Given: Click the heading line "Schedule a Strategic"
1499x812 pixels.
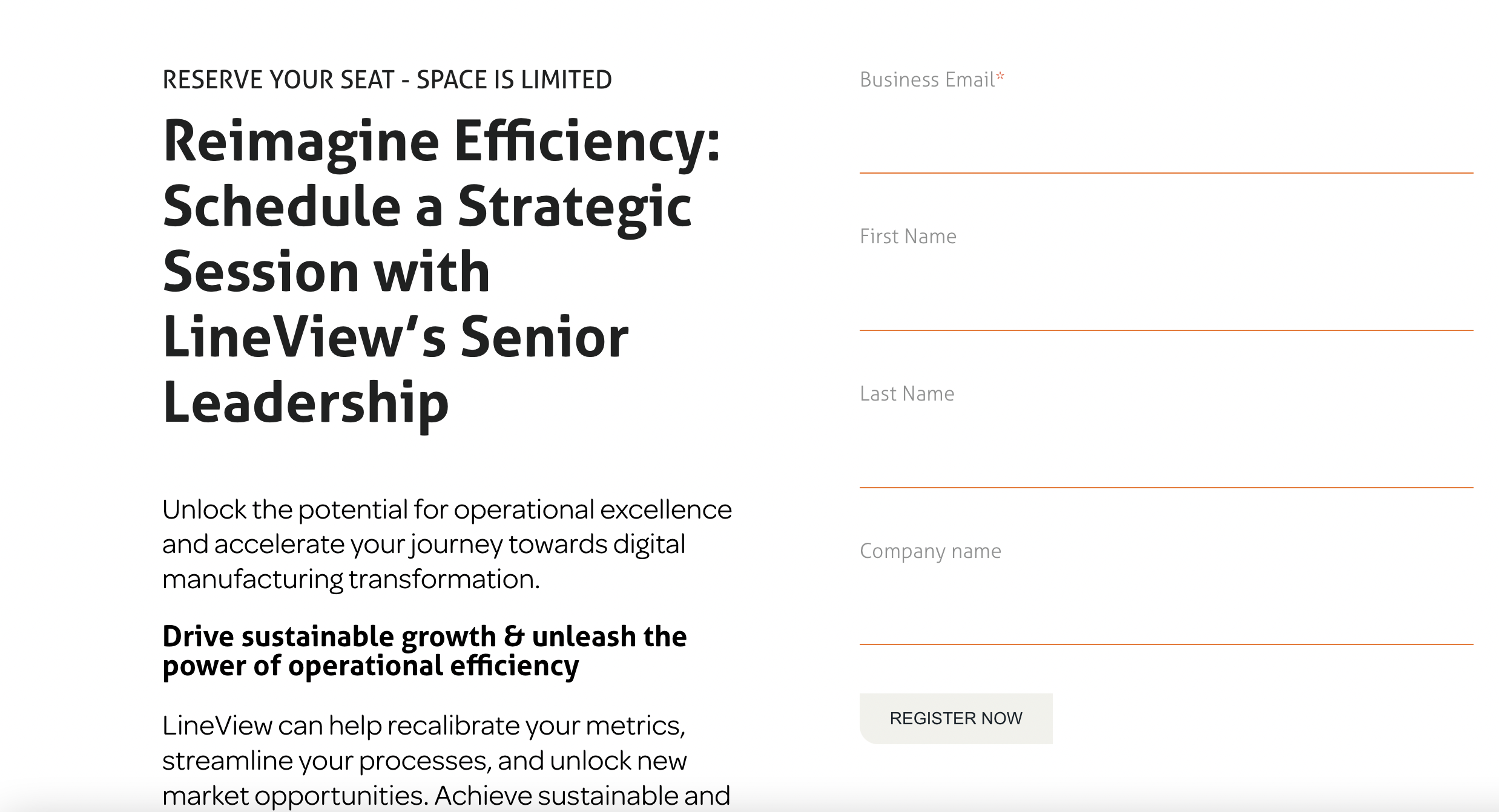Looking at the screenshot, I should [x=427, y=207].
